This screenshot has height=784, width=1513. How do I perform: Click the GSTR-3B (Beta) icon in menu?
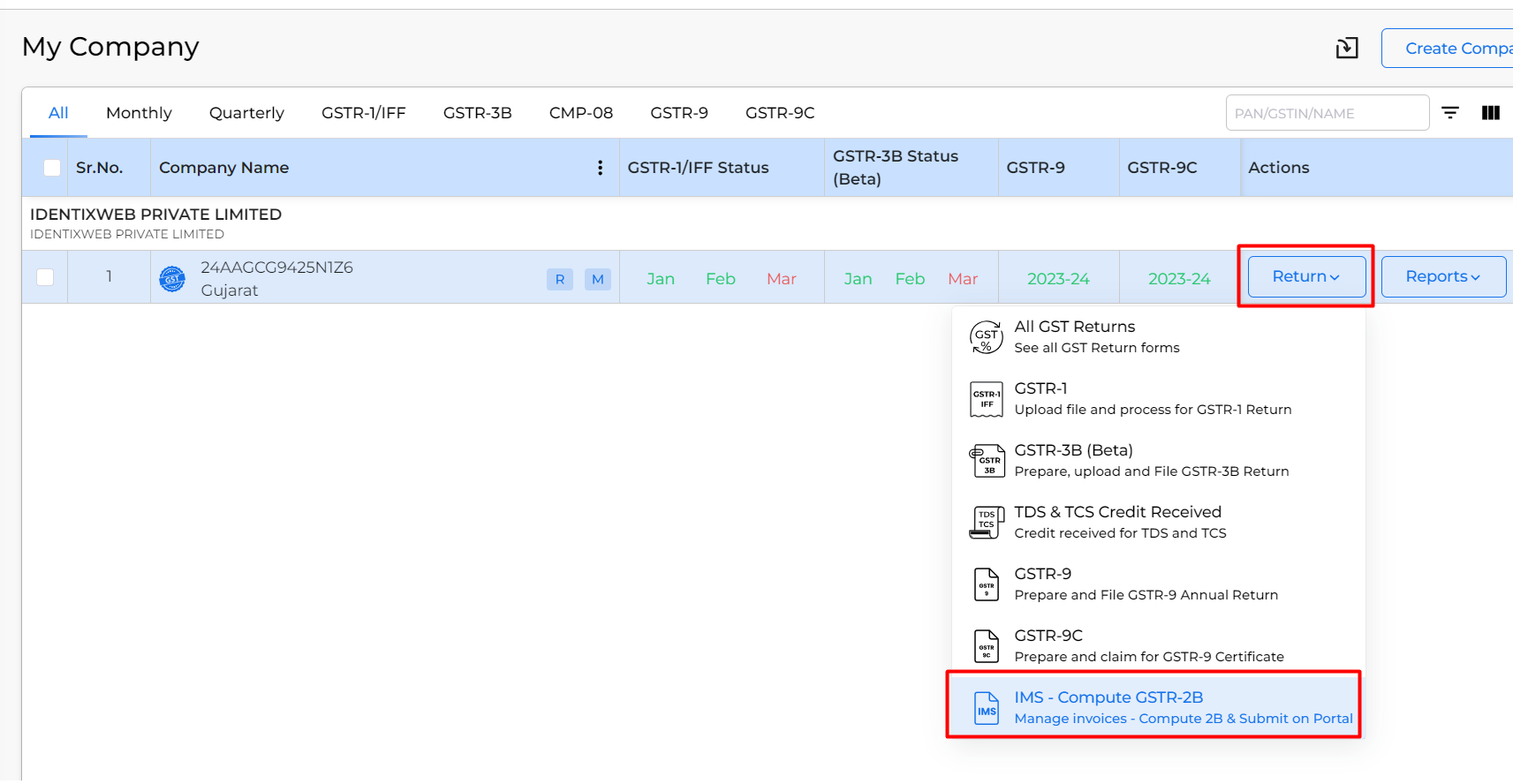point(987,461)
